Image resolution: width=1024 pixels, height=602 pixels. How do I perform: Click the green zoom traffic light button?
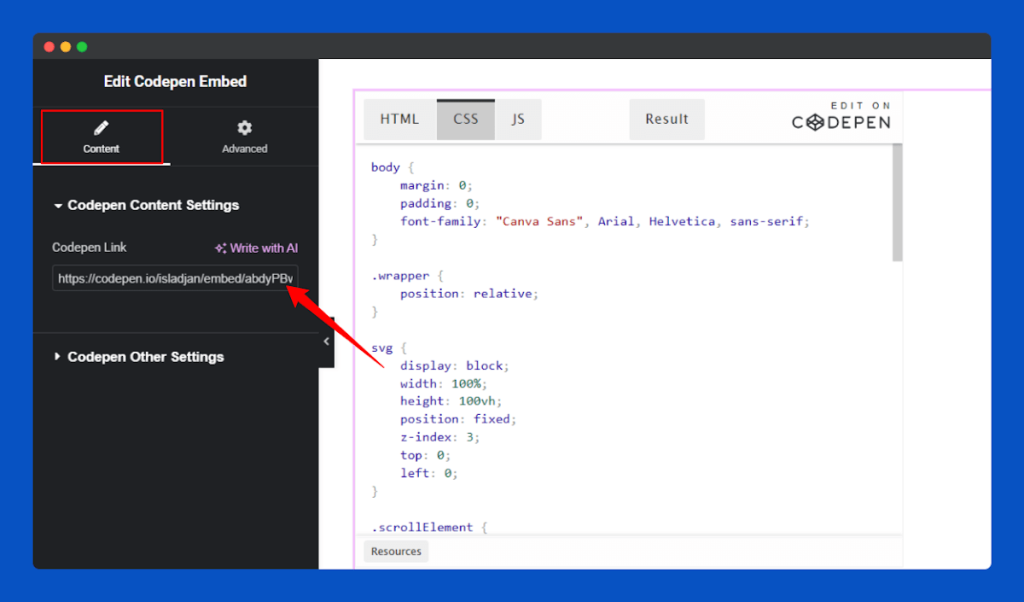pyautogui.click(x=81, y=46)
